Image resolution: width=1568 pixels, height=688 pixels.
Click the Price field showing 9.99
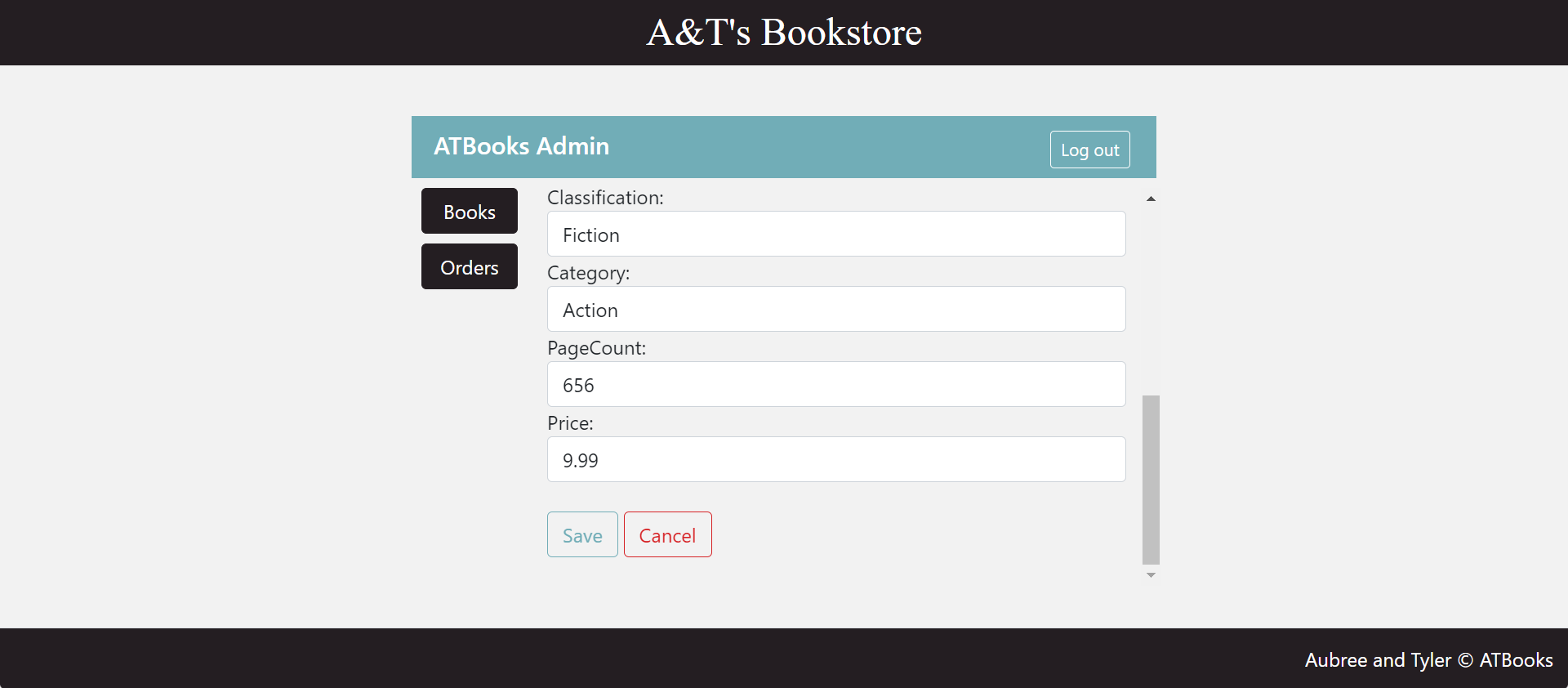tap(836, 459)
